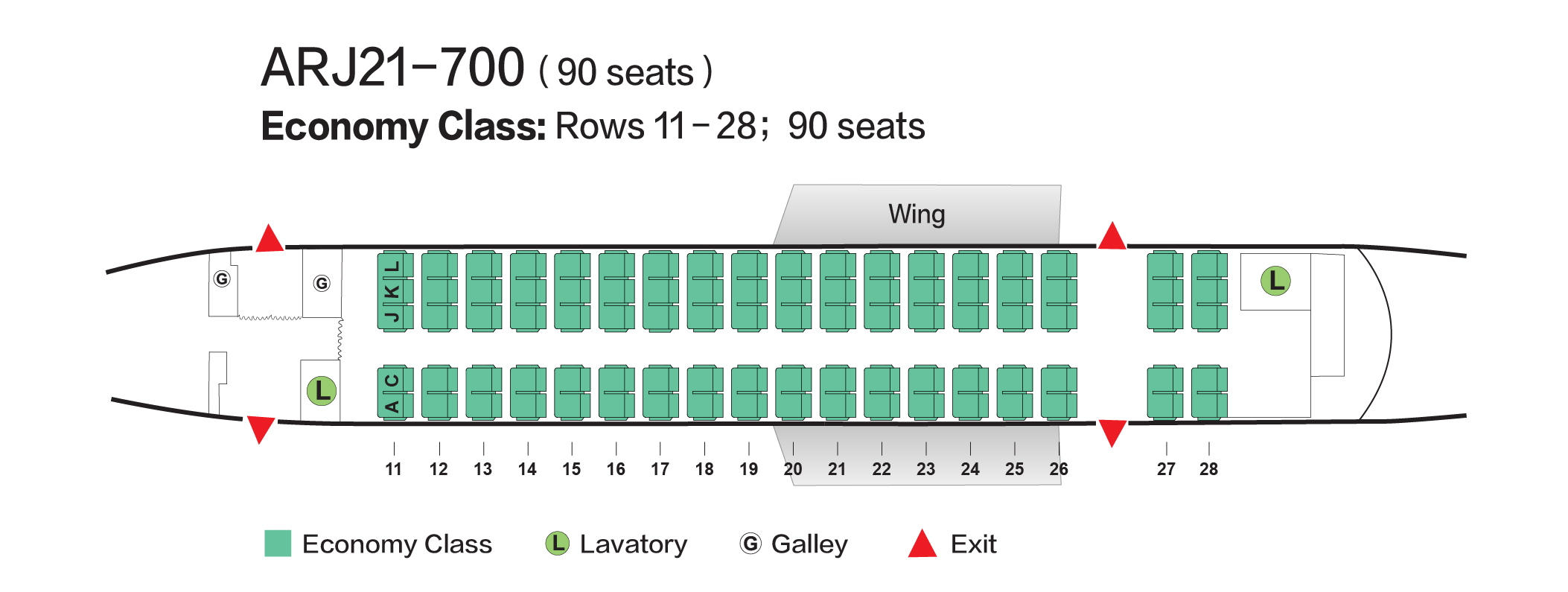
Task: Click the green Economy Class legend swatch
Action: coord(278,544)
